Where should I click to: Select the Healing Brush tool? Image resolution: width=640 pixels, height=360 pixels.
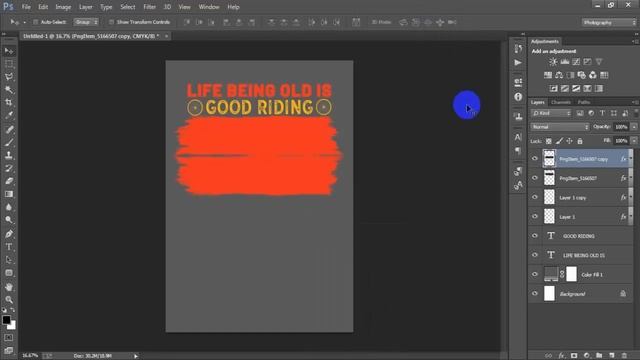coord(9,130)
